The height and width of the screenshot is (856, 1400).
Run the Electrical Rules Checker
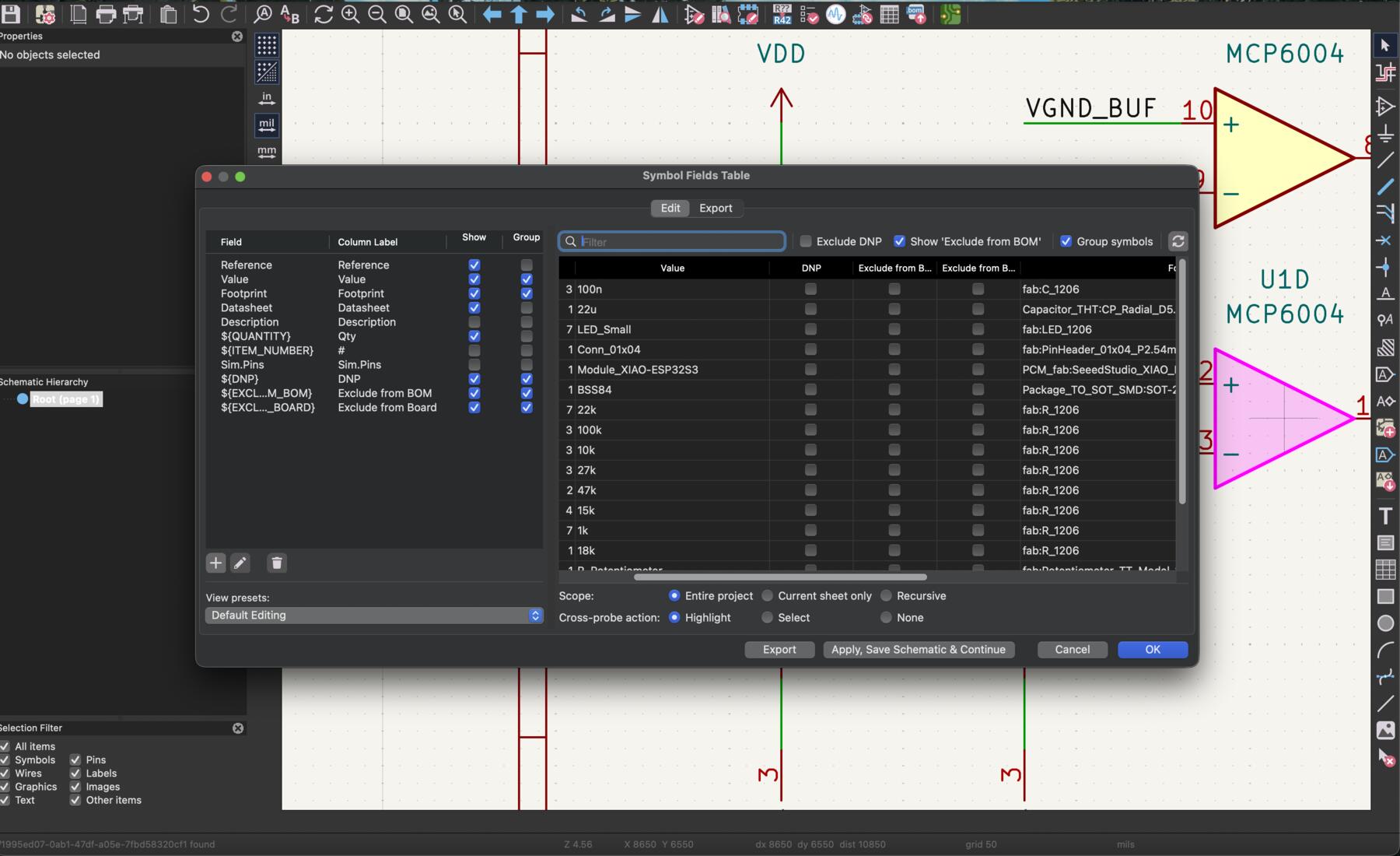click(809, 14)
